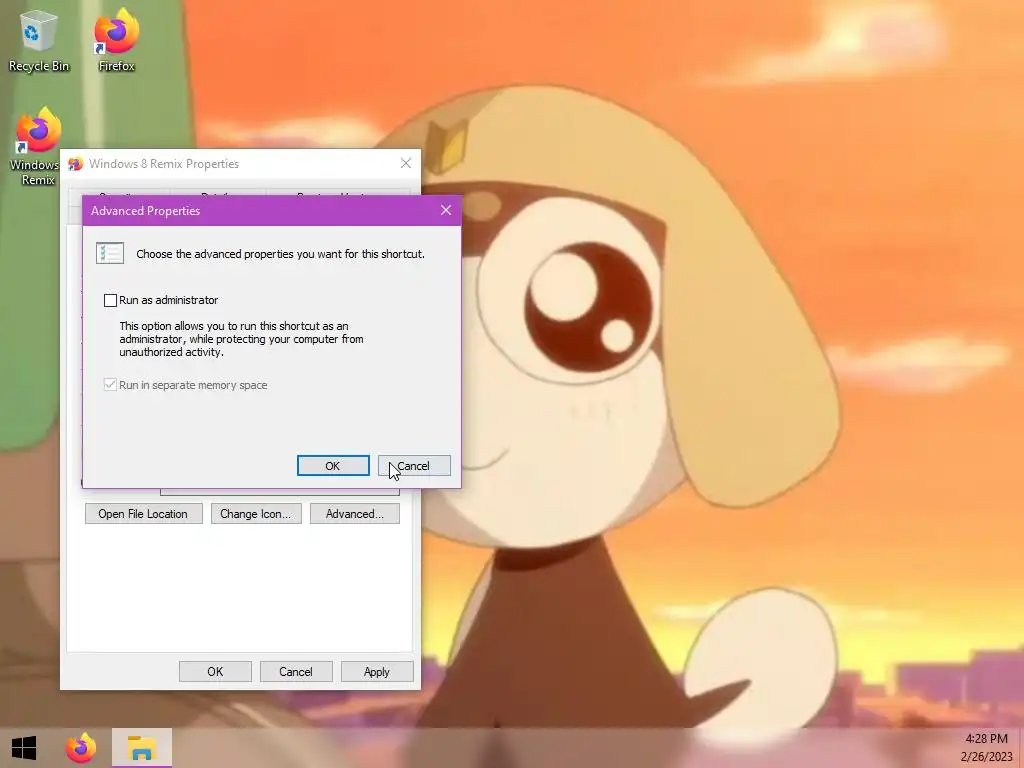This screenshot has width=1024, height=768.
Task: Click the checklist icon in Advanced Properties
Action: click(110, 253)
